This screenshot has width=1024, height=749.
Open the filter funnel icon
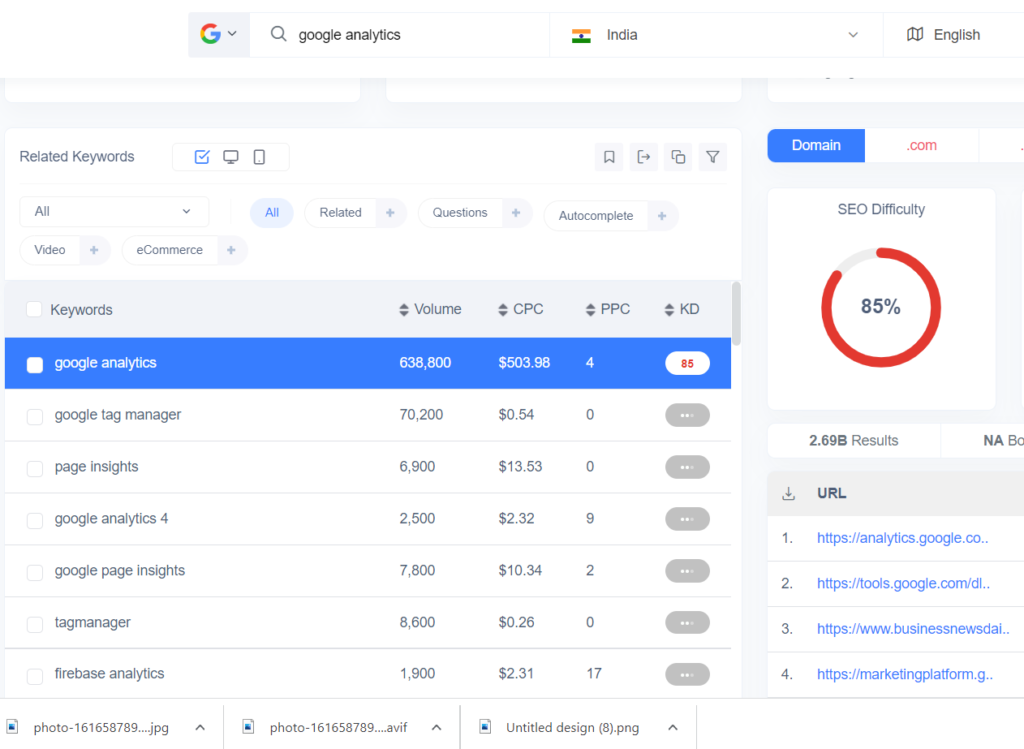pos(712,157)
